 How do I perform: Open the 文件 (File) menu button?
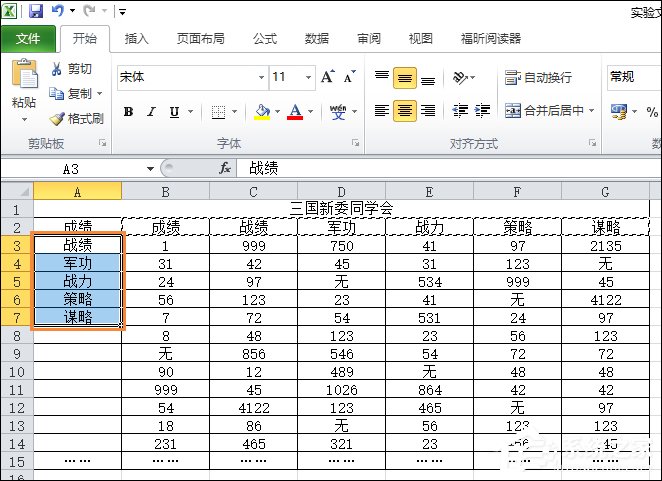tap(28, 39)
